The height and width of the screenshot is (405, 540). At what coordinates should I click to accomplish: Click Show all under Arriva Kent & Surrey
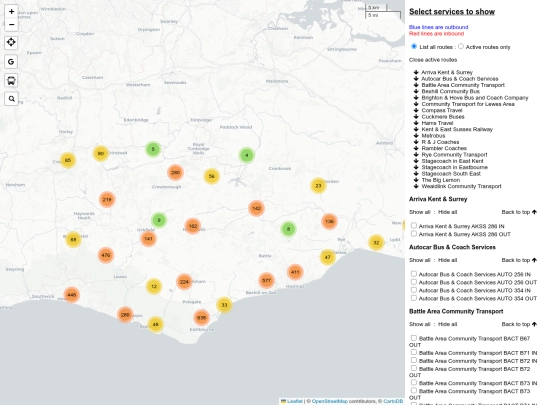point(419,212)
